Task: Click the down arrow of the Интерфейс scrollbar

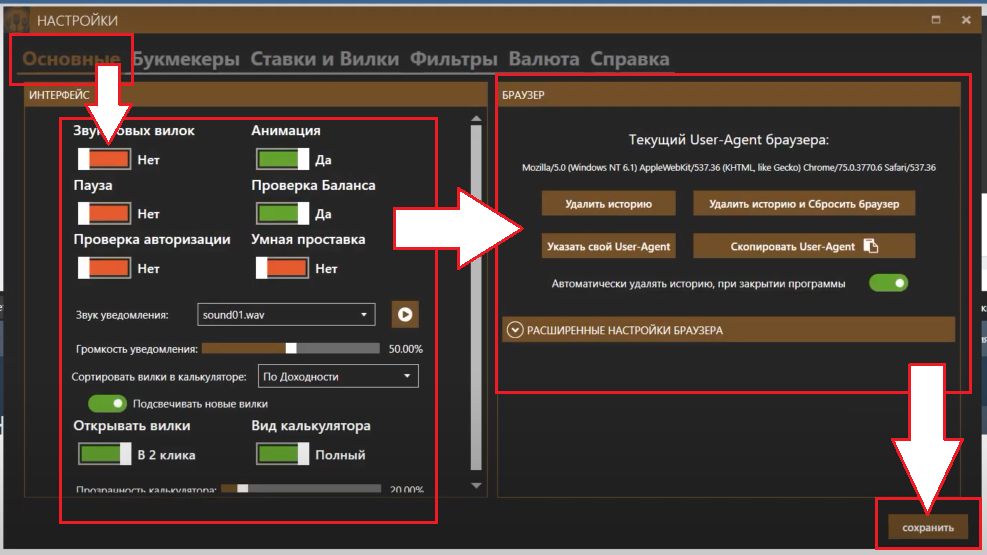Action: pyautogui.click(x=477, y=486)
